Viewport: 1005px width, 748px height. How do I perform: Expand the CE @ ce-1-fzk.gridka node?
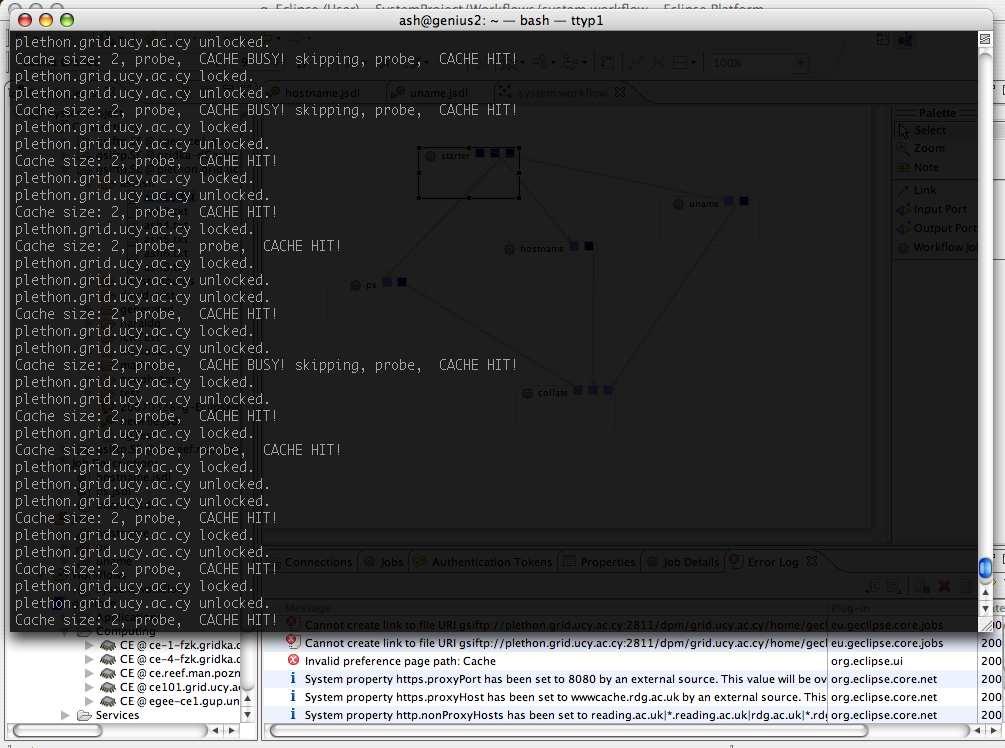(89, 645)
